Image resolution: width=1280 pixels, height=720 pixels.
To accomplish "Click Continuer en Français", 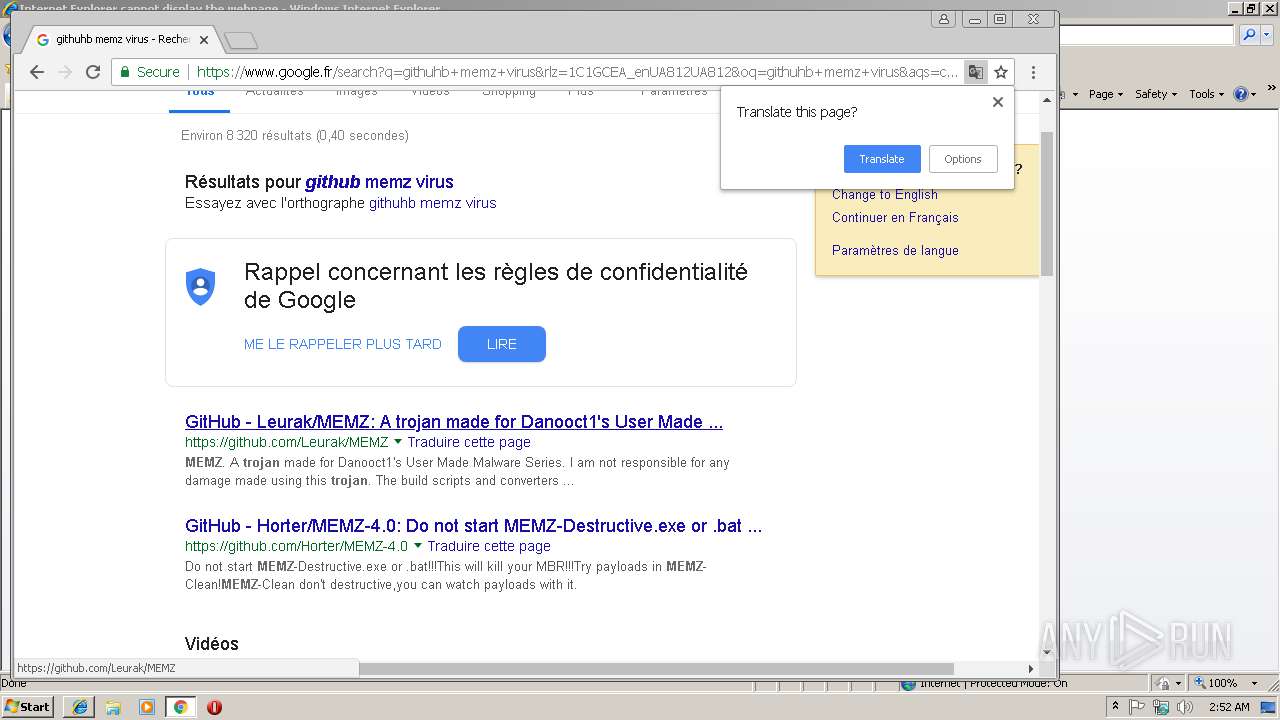I will (895, 218).
